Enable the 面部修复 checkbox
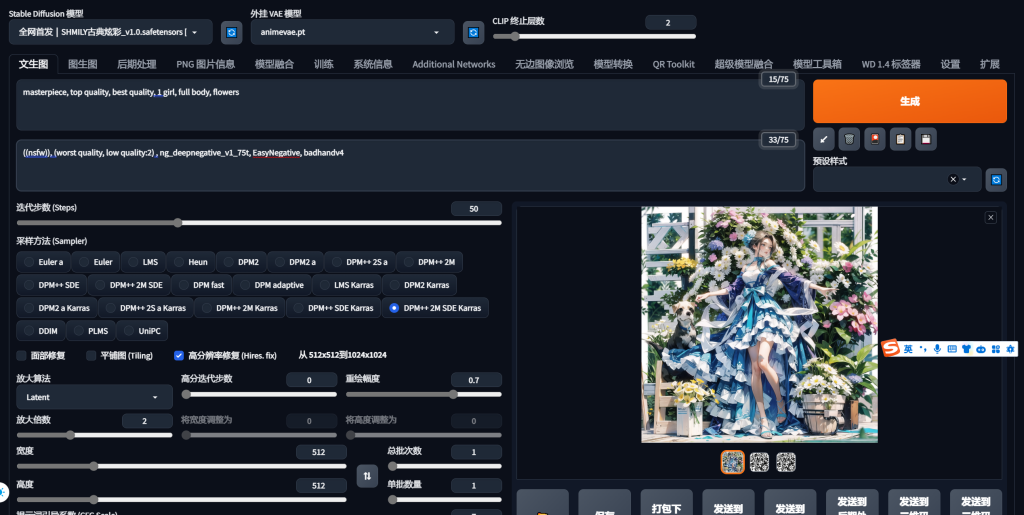The image size is (1024, 515). click(22, 355)
